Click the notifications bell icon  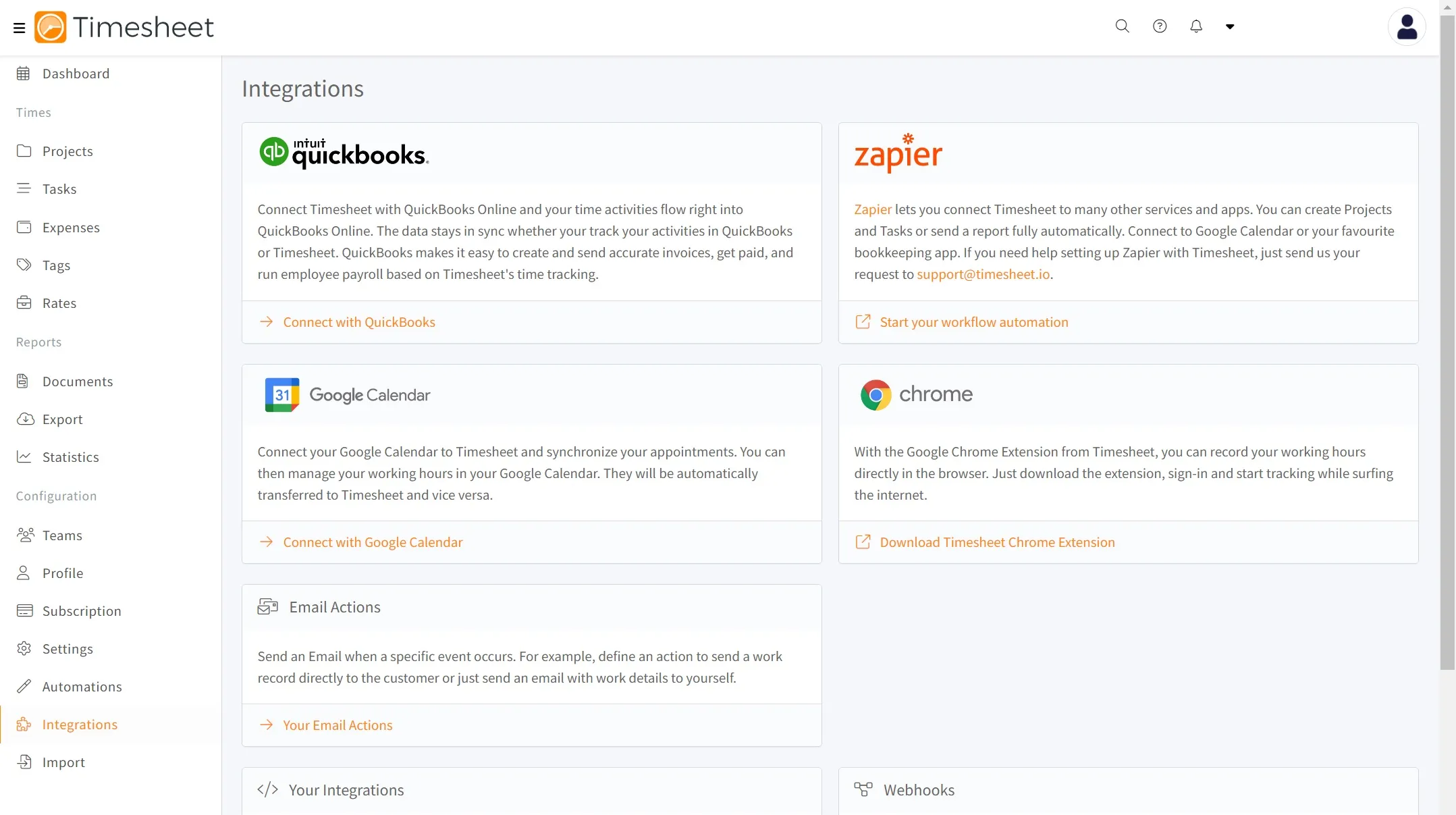pyautogui.click(x=1196, y=26)
